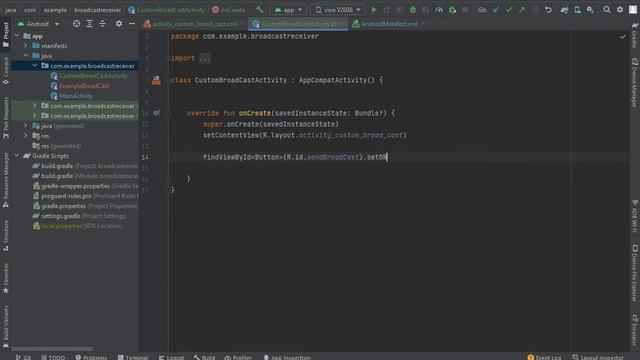Screen dimensions: 640x360
Task: Expand the manifests folder
Action: [x=26, y=46]
